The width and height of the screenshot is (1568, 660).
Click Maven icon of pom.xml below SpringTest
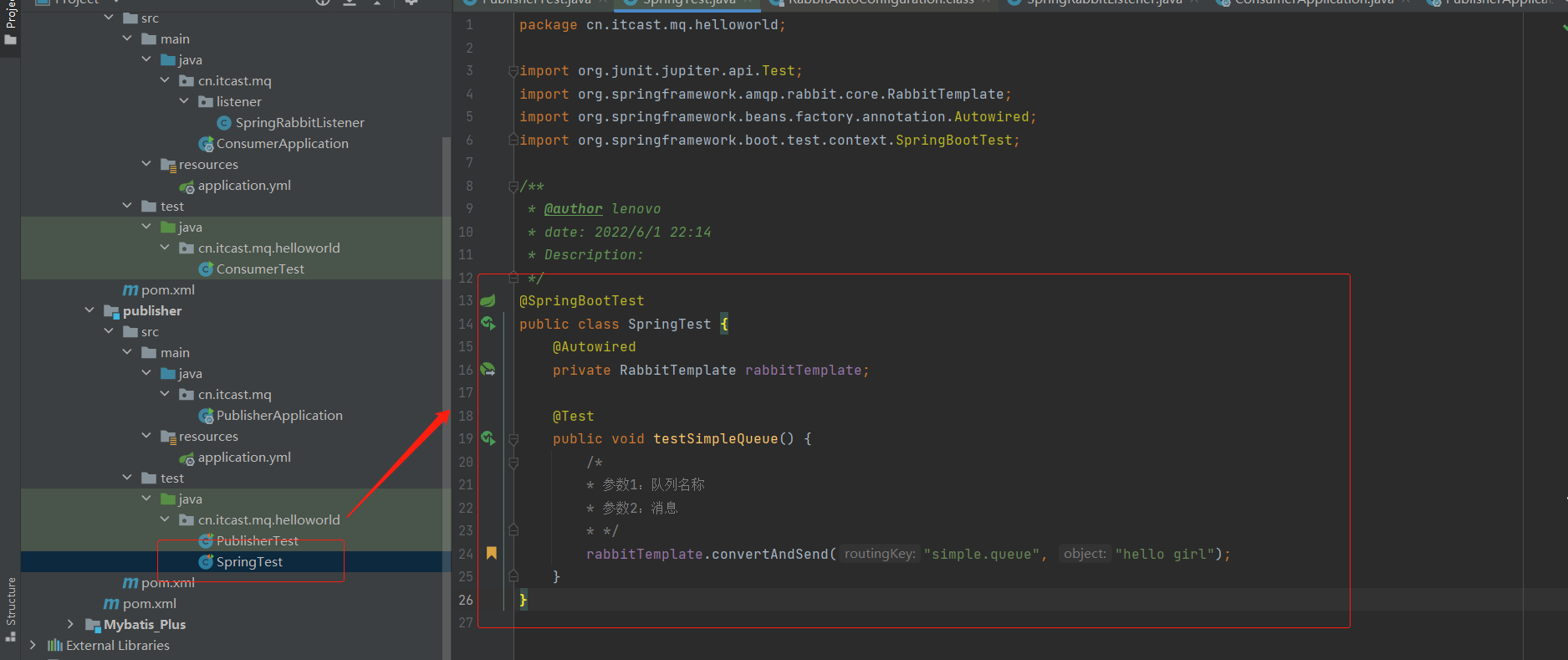pos(130,583)
